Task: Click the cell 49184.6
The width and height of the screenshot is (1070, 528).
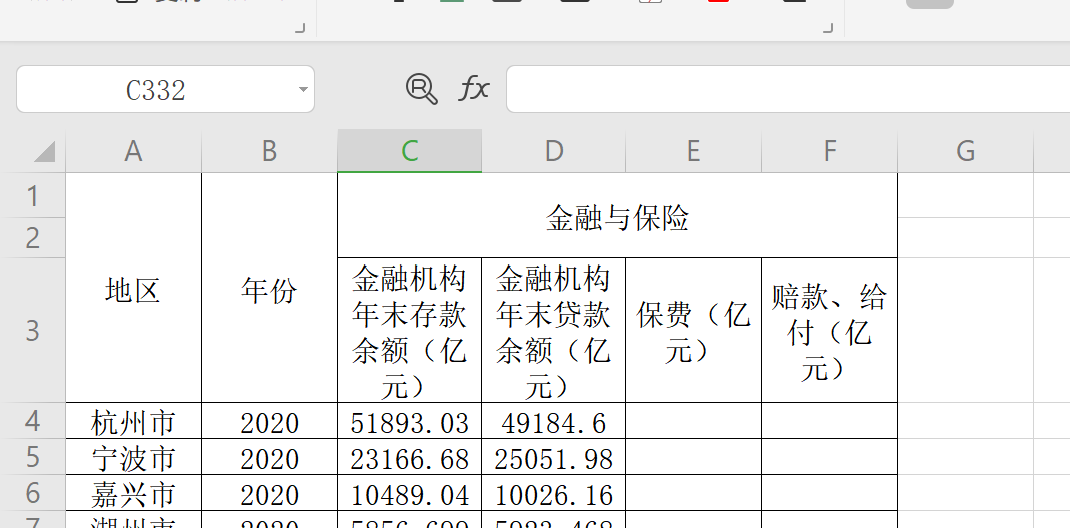Action: tap(553, 421)
